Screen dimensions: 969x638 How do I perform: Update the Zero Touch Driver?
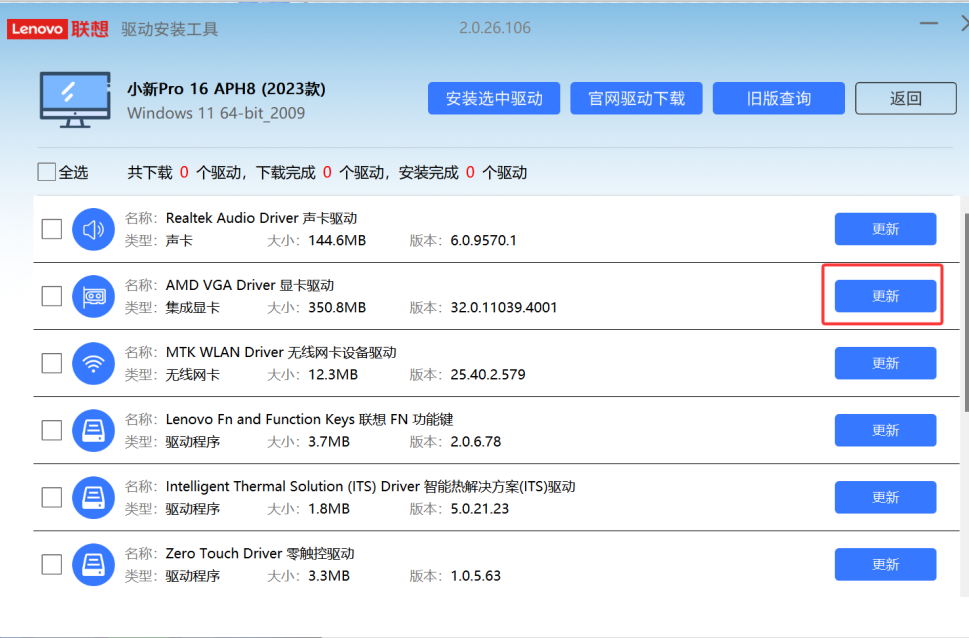point(886,564)
